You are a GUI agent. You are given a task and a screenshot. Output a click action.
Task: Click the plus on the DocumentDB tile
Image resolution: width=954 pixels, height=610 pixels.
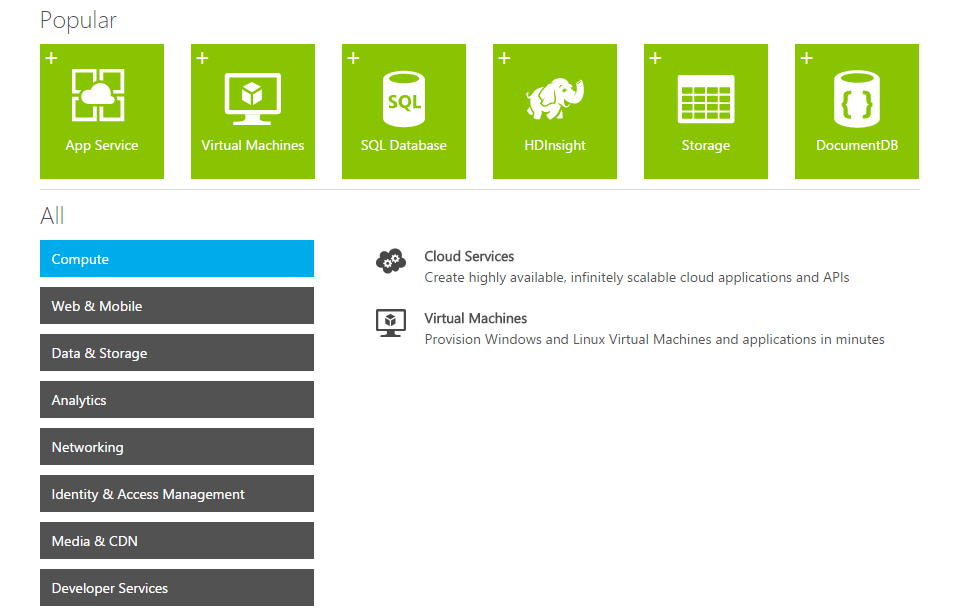point(806,58)
